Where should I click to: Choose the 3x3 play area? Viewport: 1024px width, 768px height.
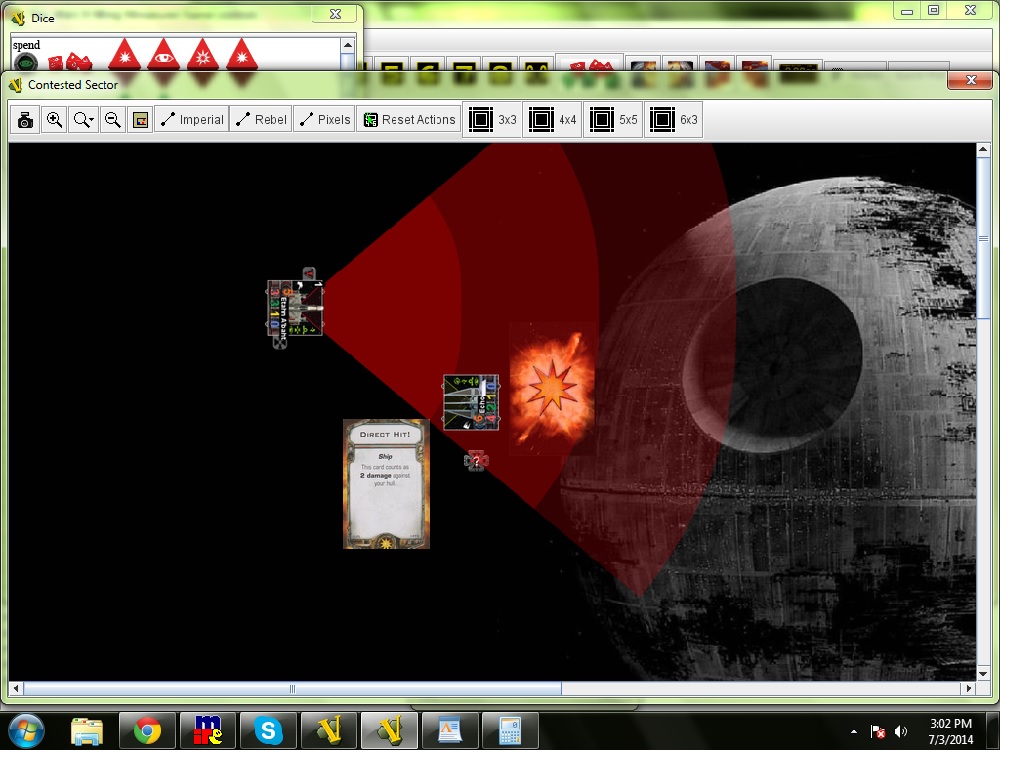tap(493, 120)
